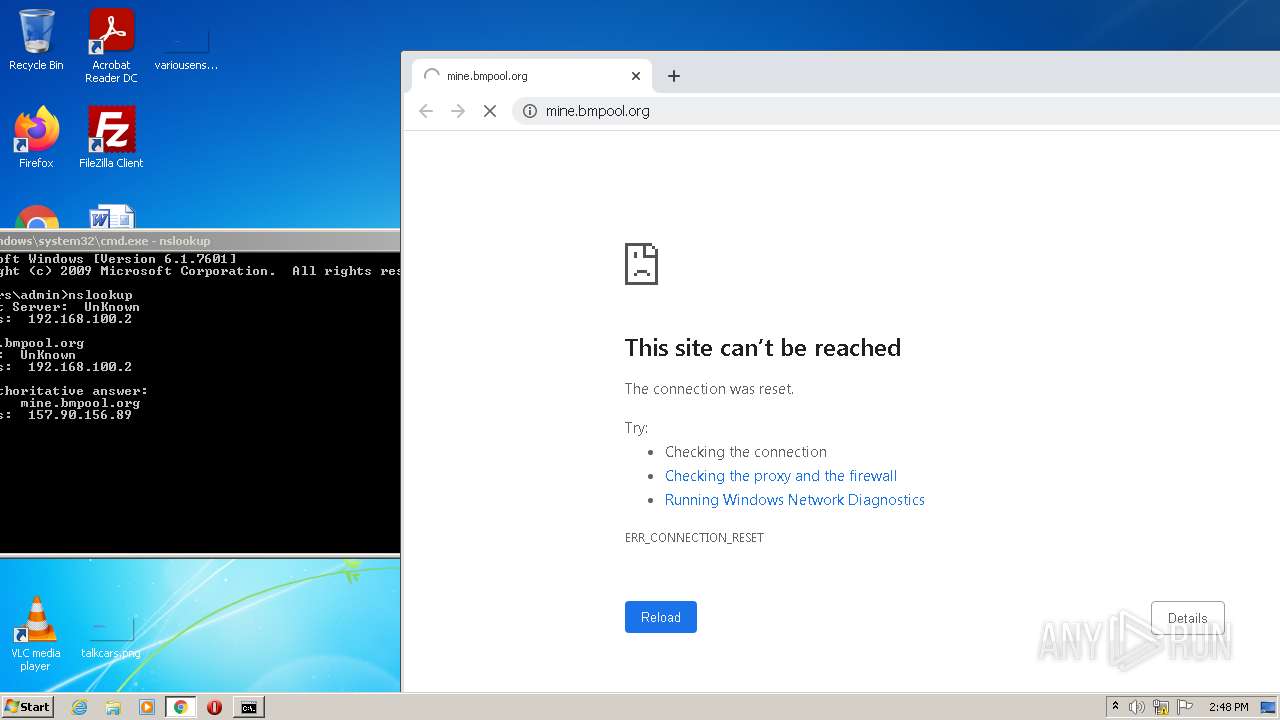Select the talkcars.png desktop file
Viewport: 1280px width, 720px height.
click(111, 638)
